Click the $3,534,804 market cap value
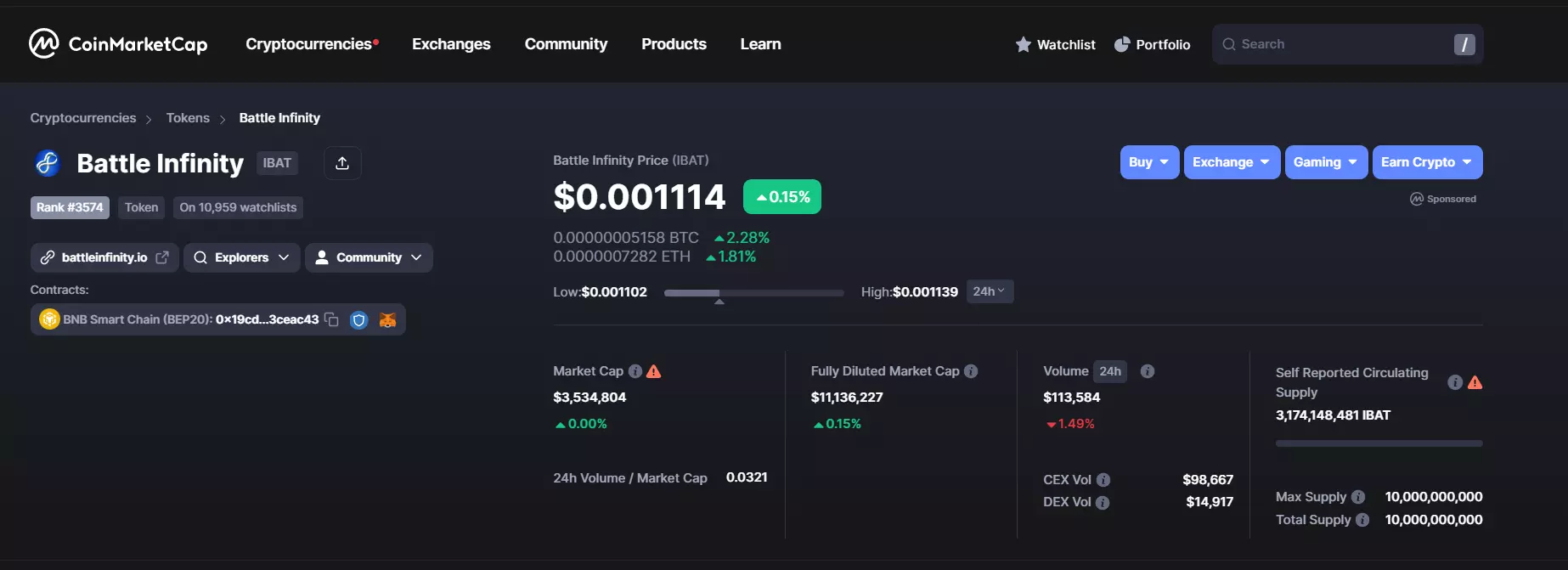Viewport: 1568px width, 570px height. 589,398
